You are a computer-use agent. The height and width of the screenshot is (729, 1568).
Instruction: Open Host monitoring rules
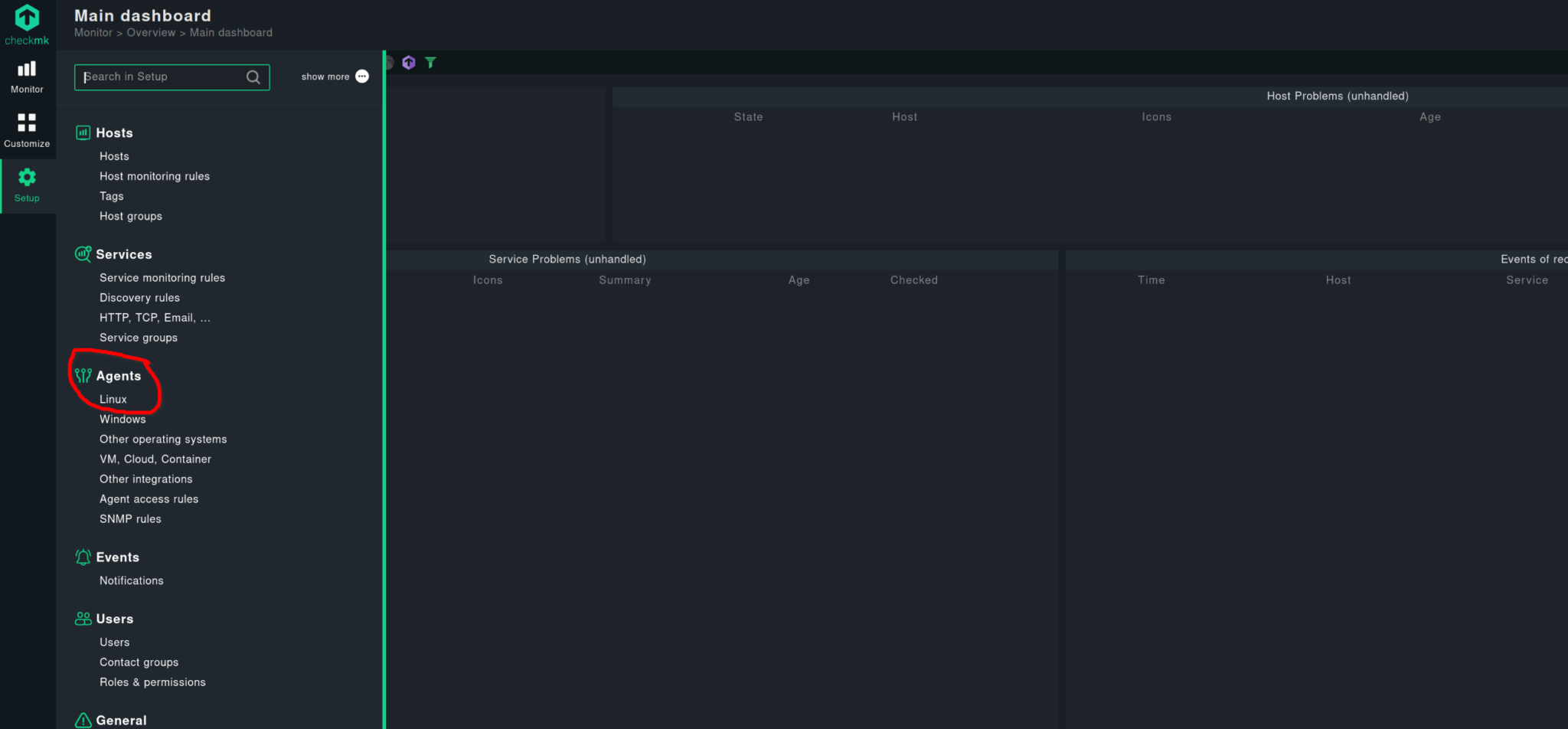tap(154, 176)
